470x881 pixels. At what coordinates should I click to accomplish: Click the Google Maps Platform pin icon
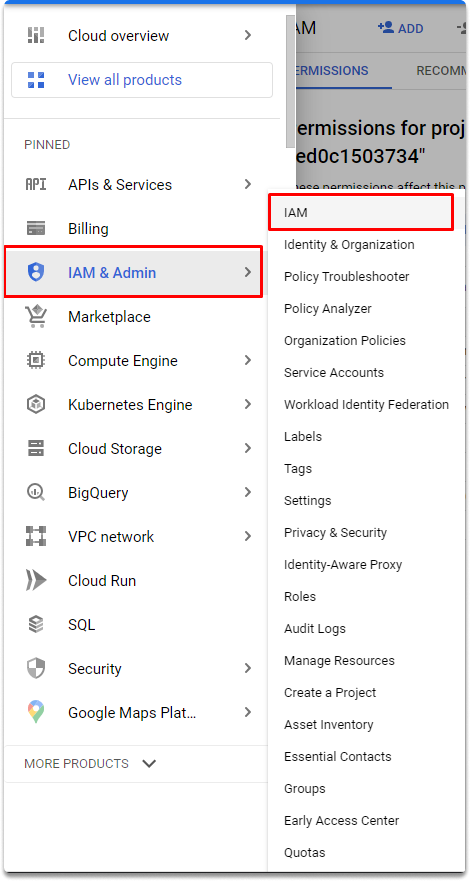pos(36,712)
